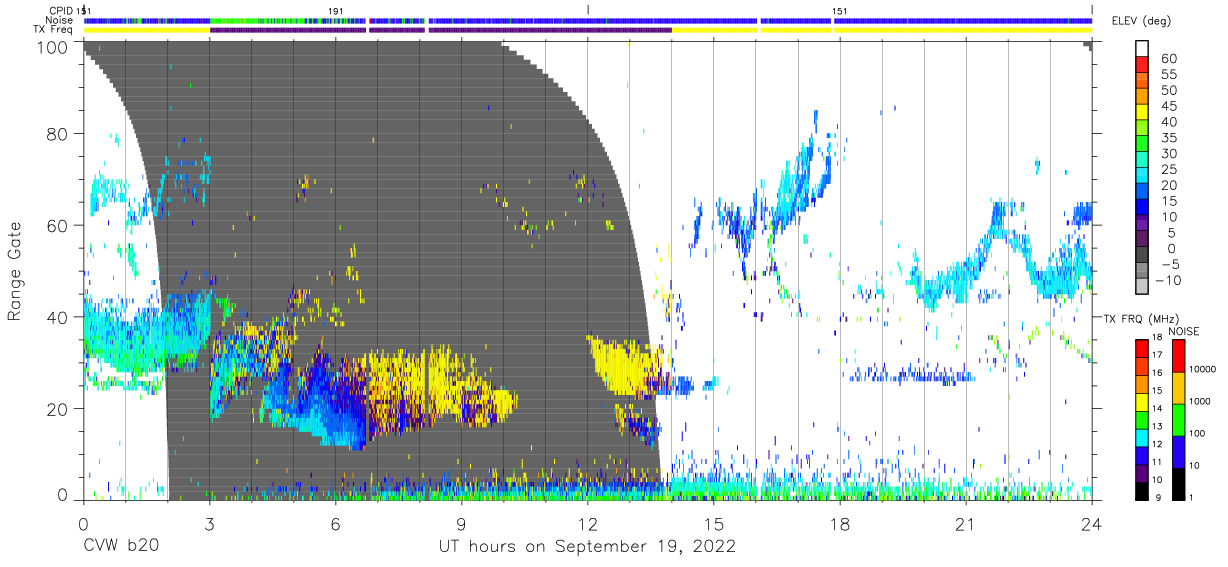Click the '24' tick on the UT hours axis

[1092, 524]
